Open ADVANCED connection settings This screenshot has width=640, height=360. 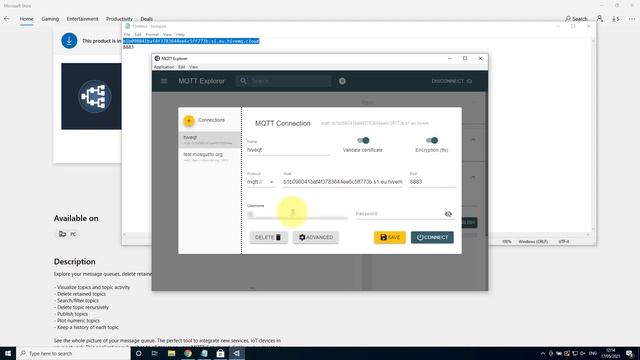tap(316, 238)
